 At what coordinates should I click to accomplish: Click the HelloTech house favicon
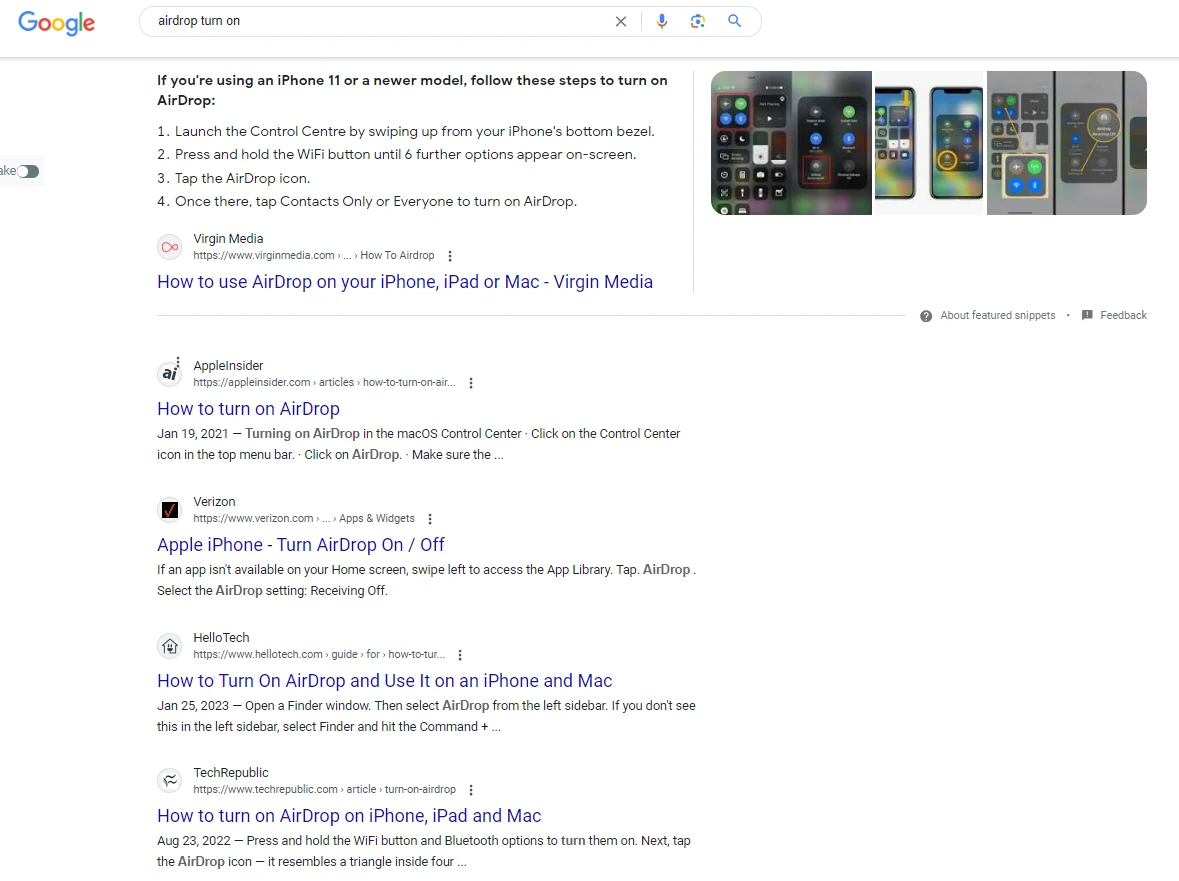coord(170,646)
